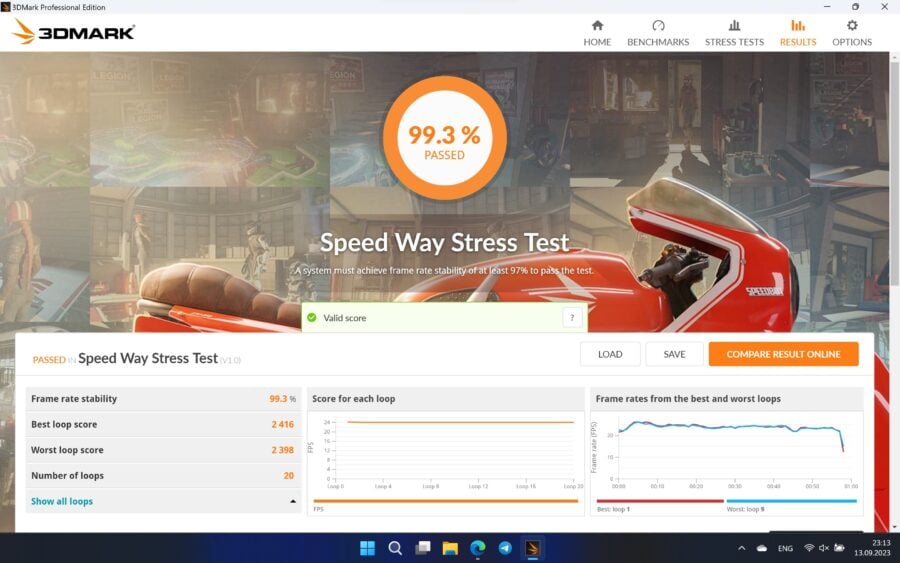Open the BENCHMARKS tab

[x=658, y=33]
